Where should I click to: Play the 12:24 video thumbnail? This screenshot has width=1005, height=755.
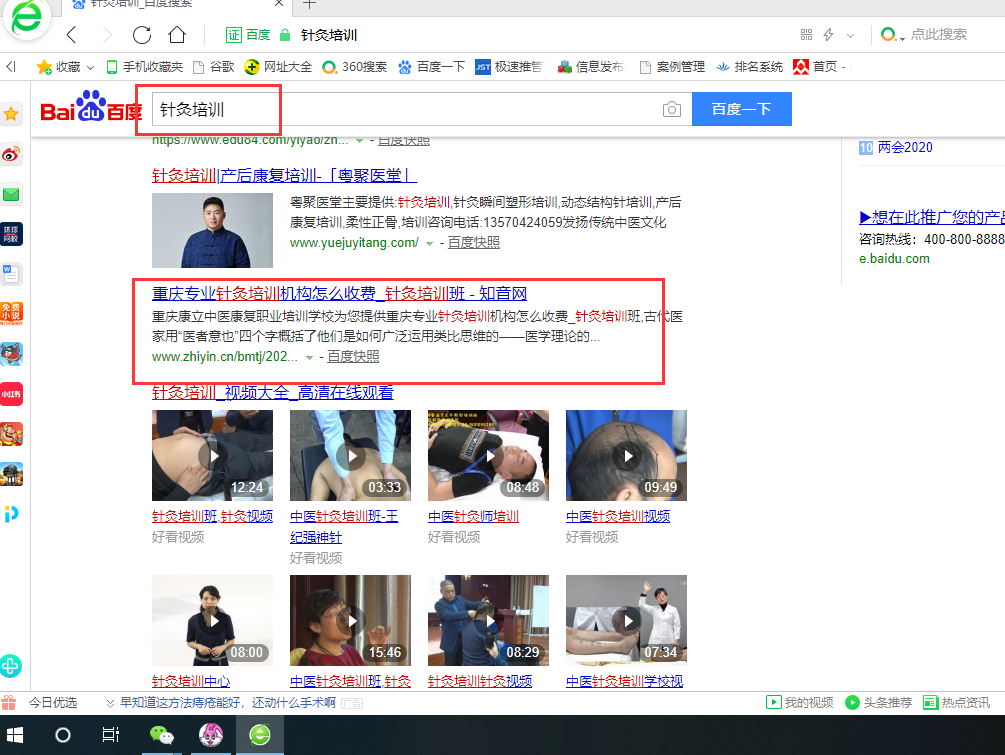coord(212,456)
